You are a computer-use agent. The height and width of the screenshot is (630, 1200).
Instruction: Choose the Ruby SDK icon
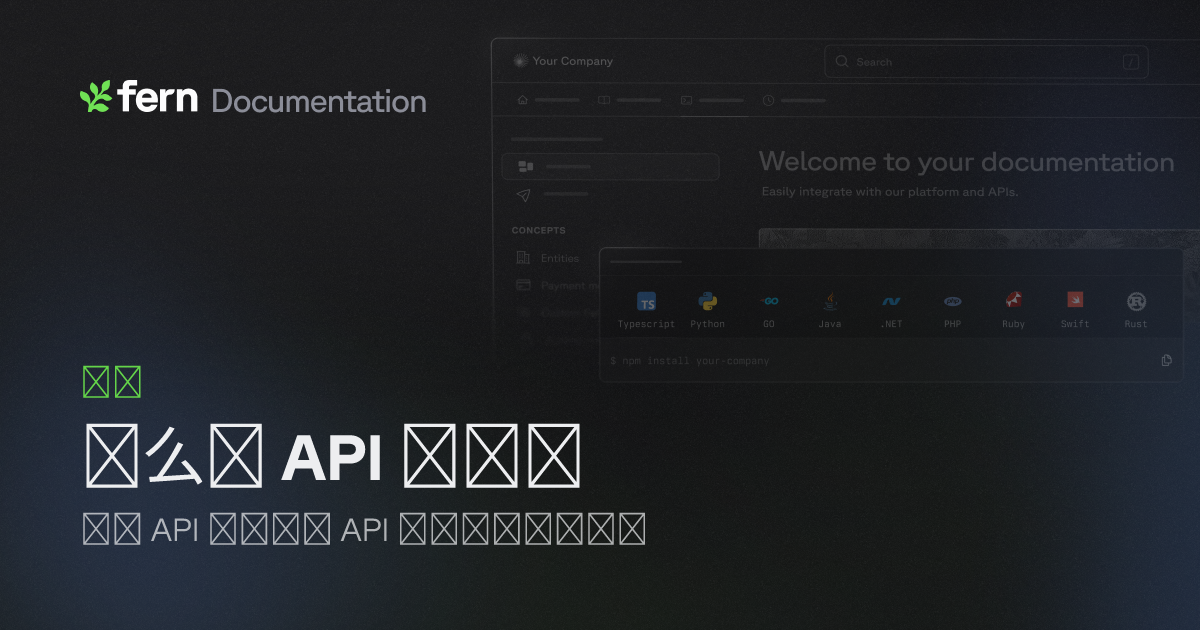click(1014, 300)
